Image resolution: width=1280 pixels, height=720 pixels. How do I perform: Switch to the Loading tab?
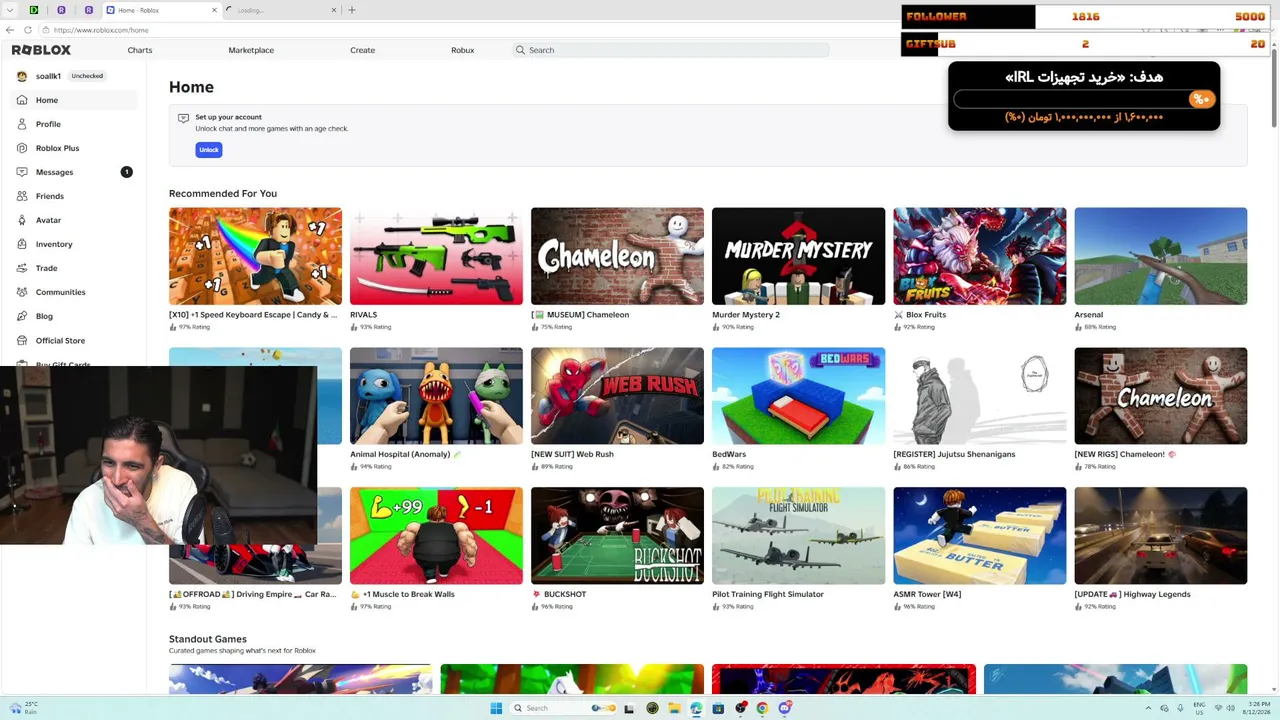(281, 10)
